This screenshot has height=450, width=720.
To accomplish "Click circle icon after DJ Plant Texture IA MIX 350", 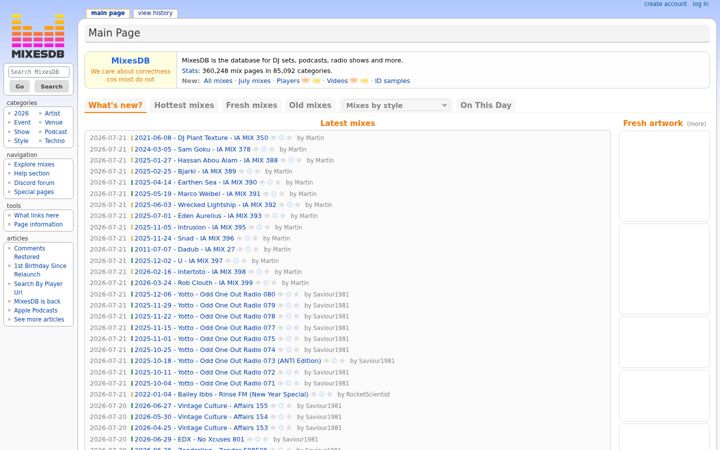I will click(281, 138).
